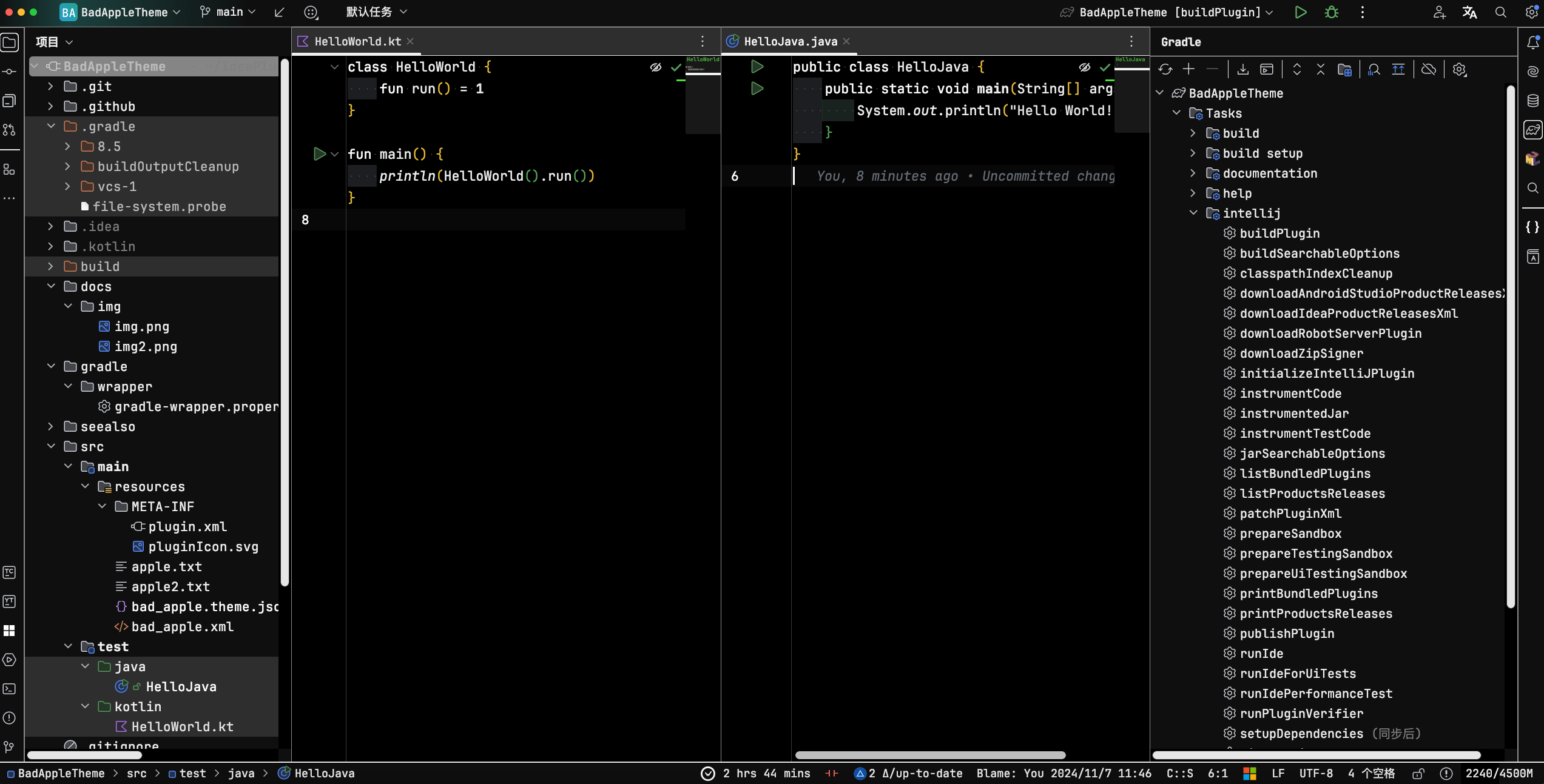Click the 4 个空格 indent setting

pyautogui.click(x=1371, y=774)
